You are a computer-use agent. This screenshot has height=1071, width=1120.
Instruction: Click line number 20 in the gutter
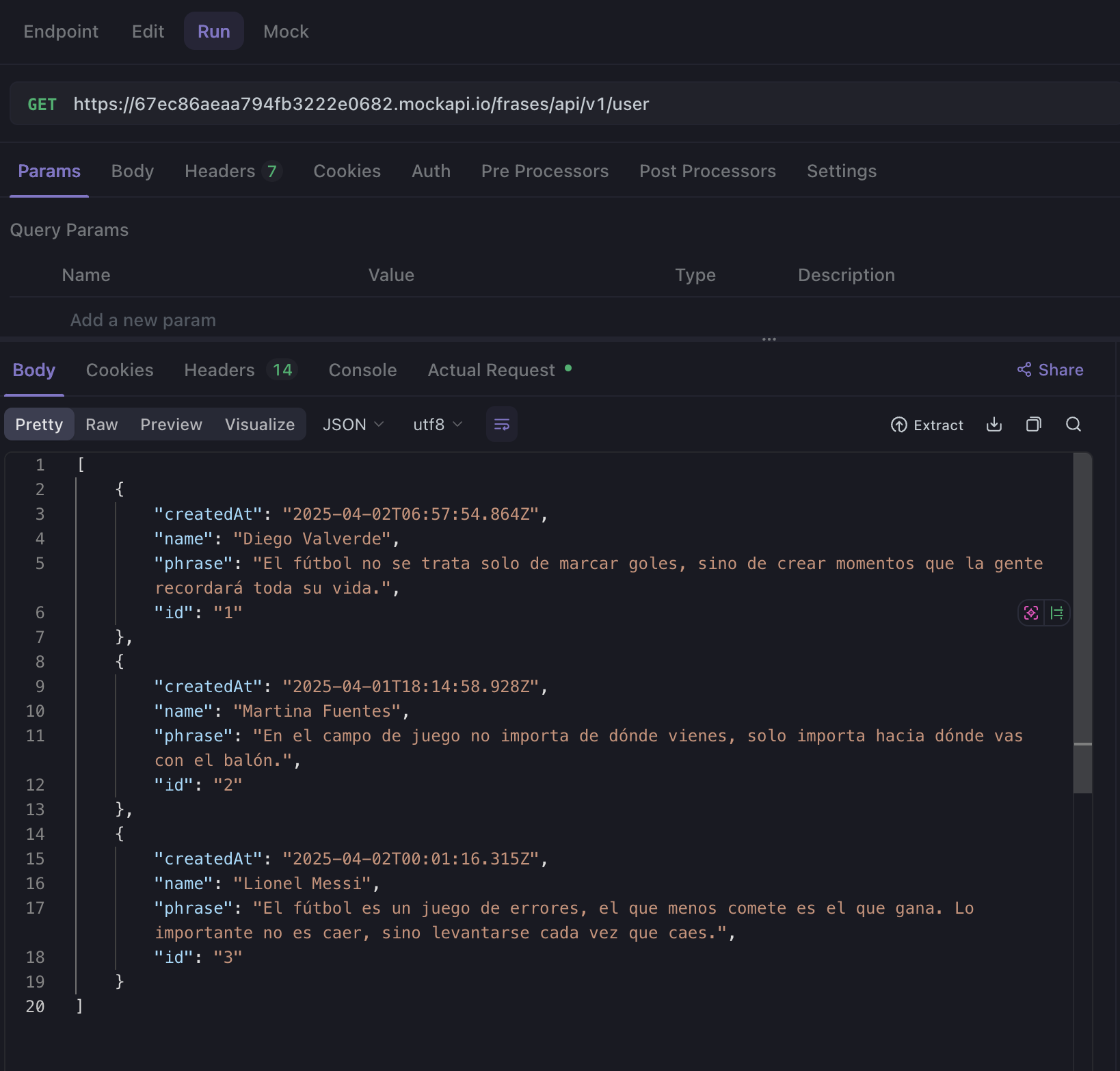(x=35, y=1007)
